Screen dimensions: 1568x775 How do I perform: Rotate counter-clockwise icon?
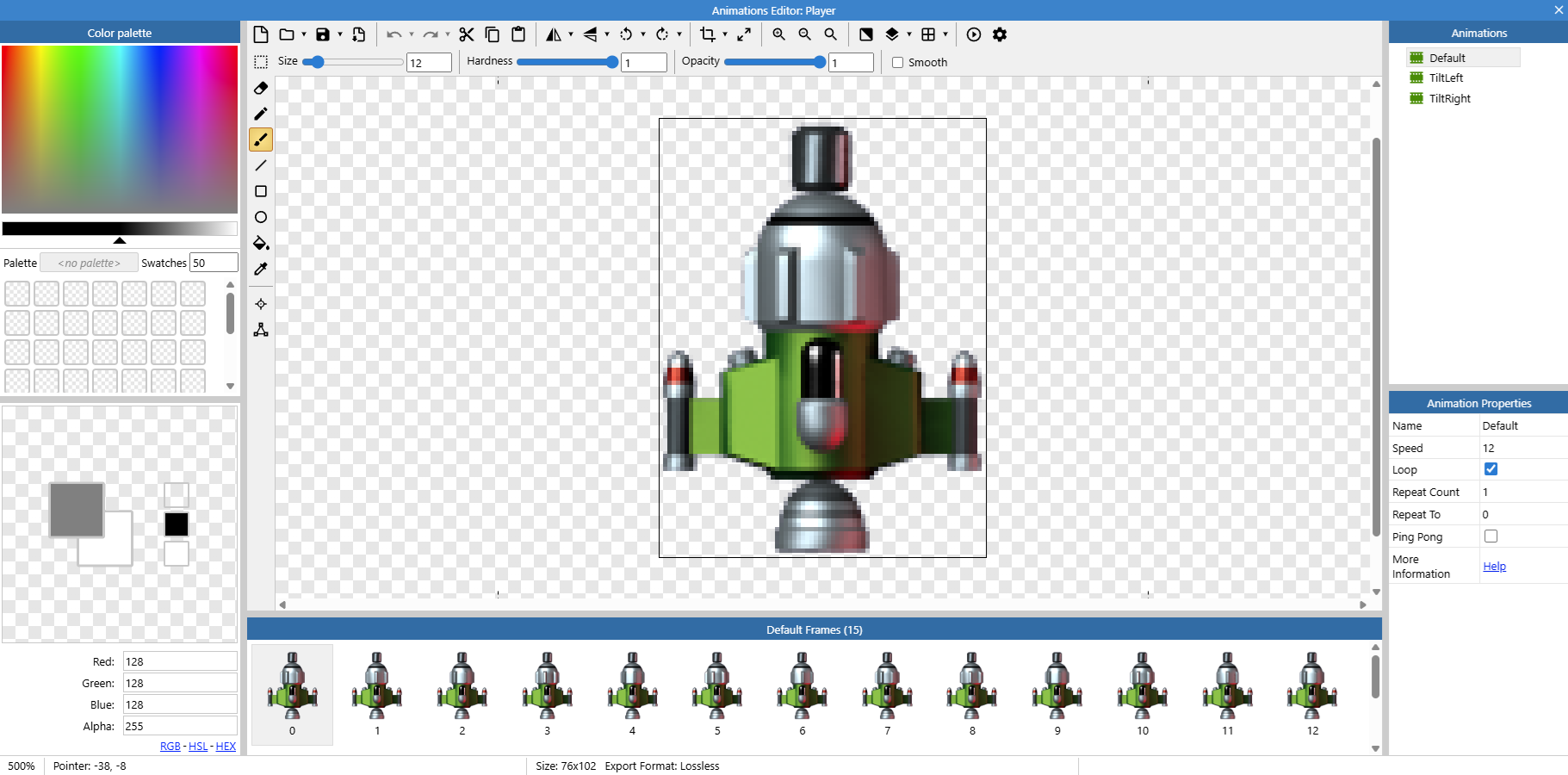(x=626, y=34)
